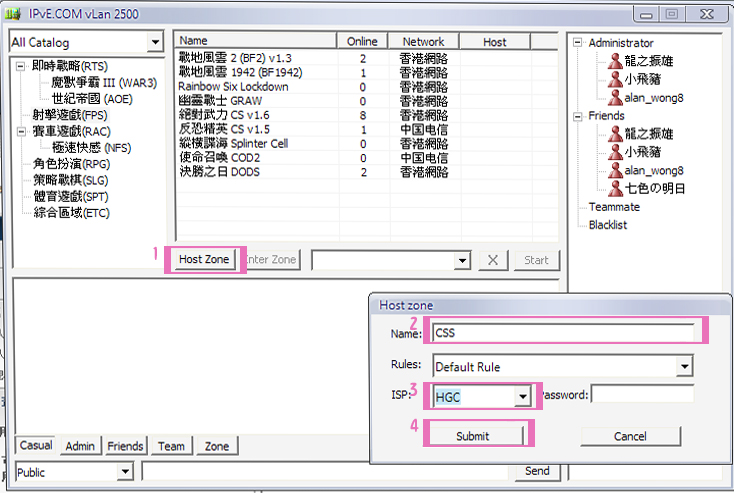Screen dimensions: 734x493
Task: Select 世紀帝國 (AOE) in tree
Action: pyautogui.click(x=92, y=99)
